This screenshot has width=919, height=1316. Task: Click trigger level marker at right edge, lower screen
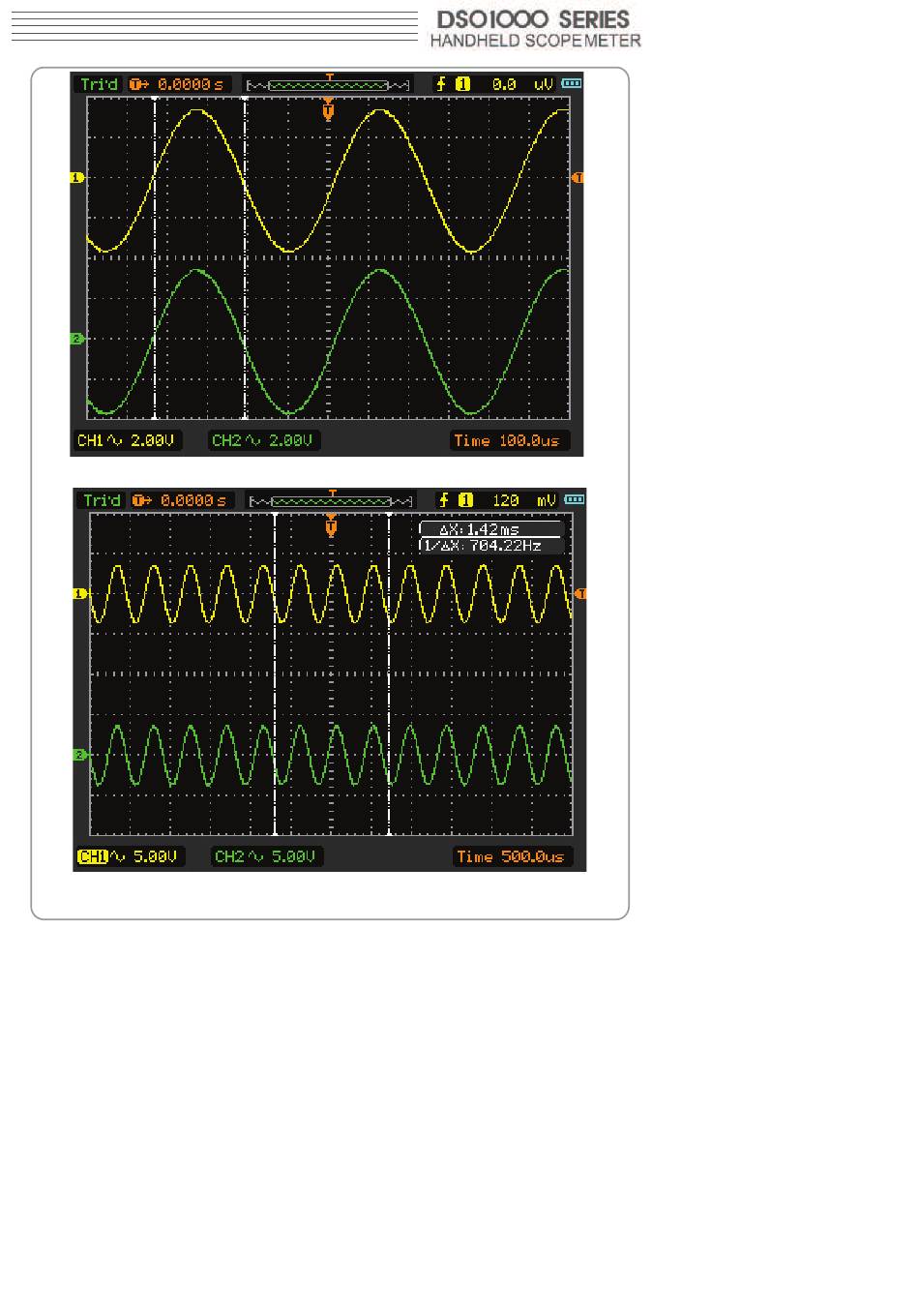[580, 593]
